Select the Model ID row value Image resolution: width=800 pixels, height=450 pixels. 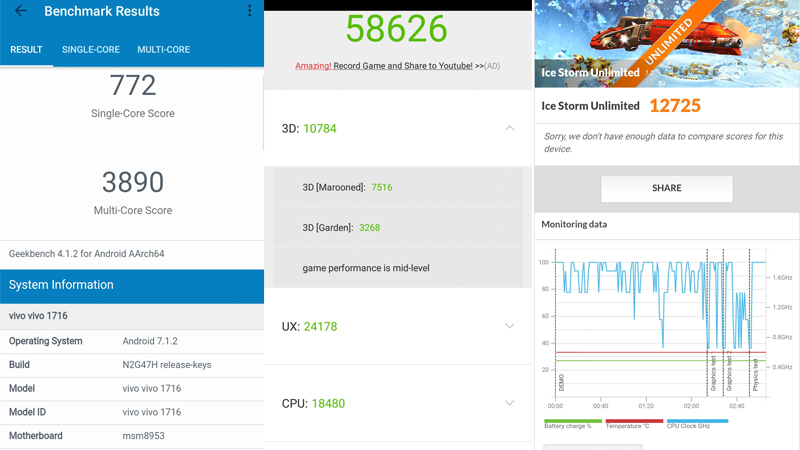tap(152, 412)
